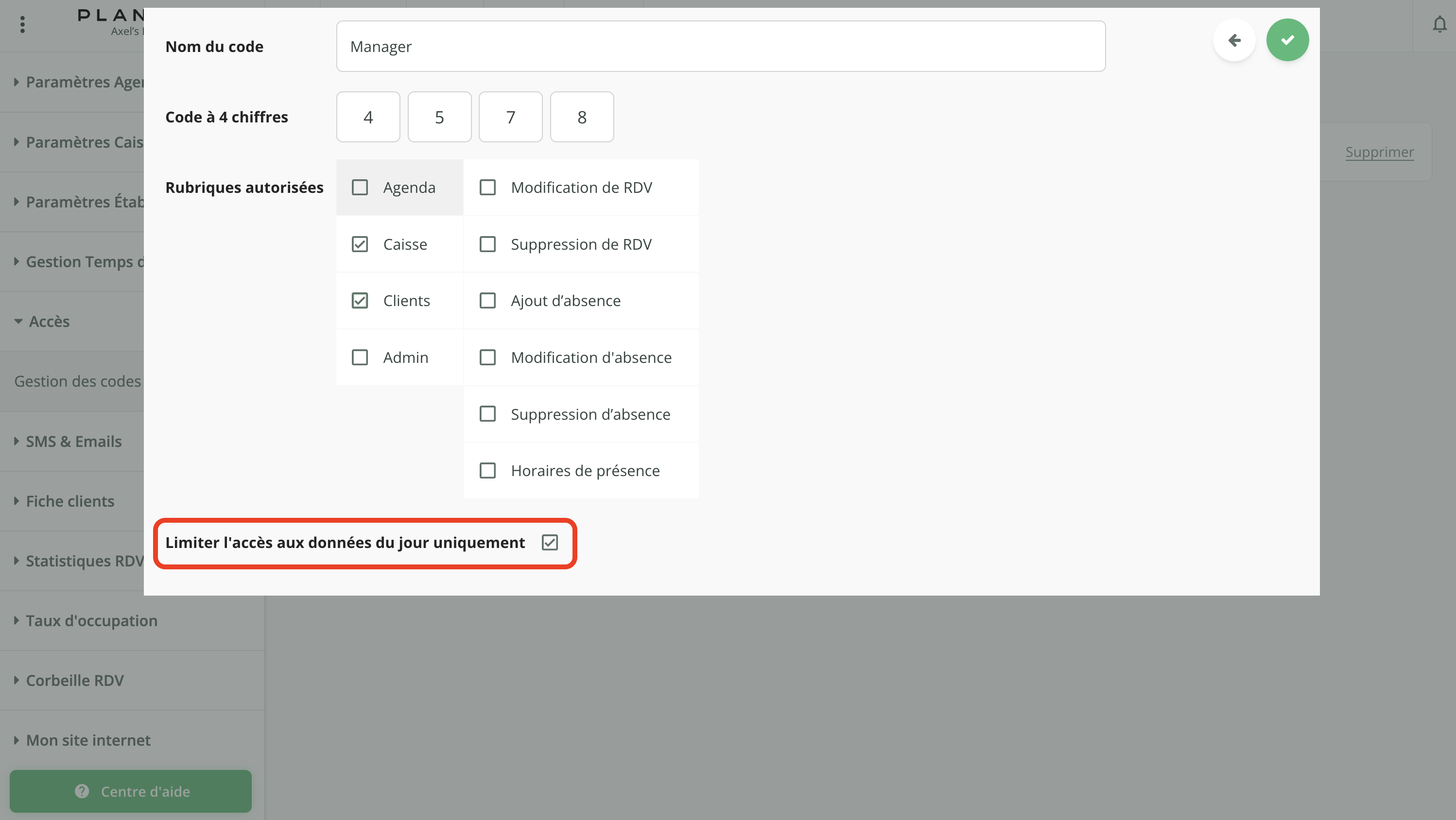The height and width of the screenshot is (820, 1456).
Task: Open the three-dot vertical menu
Action: [x=23, y=24]
